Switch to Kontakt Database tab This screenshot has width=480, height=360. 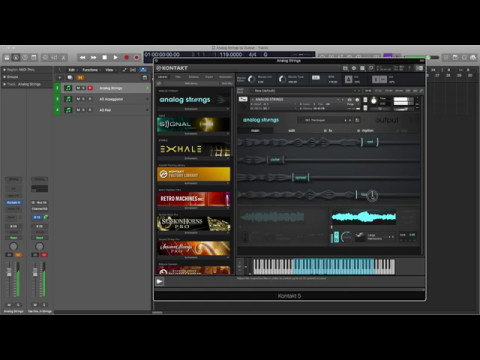[193, 77]
